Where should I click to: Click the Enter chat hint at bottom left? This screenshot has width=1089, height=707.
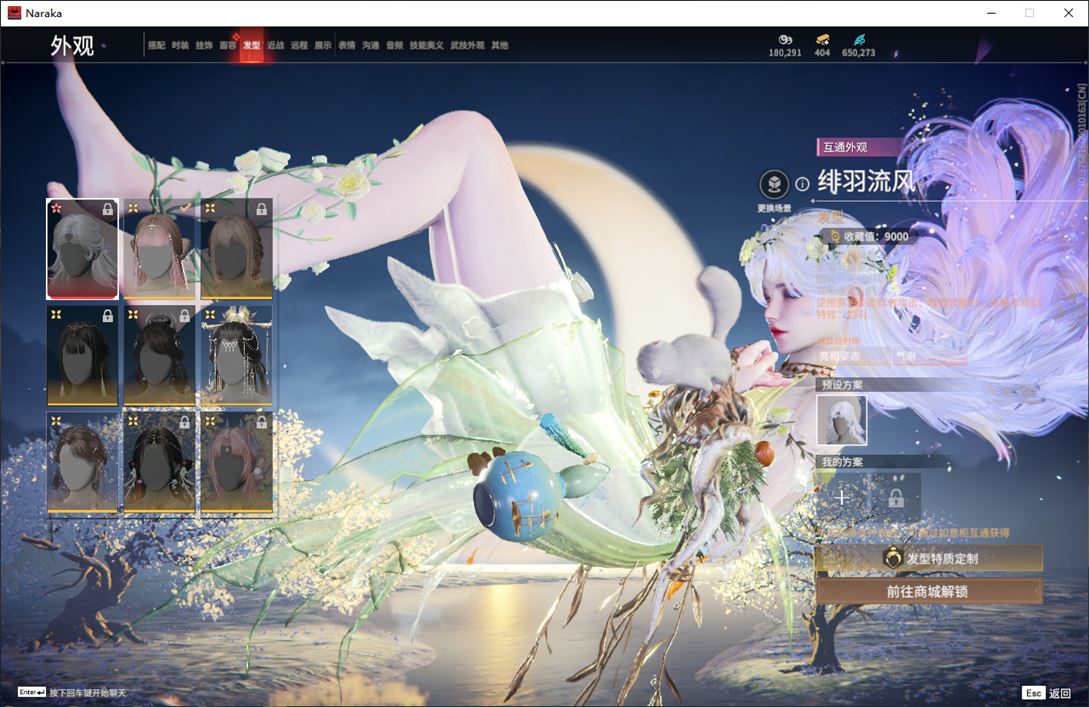tap(72, 693)
